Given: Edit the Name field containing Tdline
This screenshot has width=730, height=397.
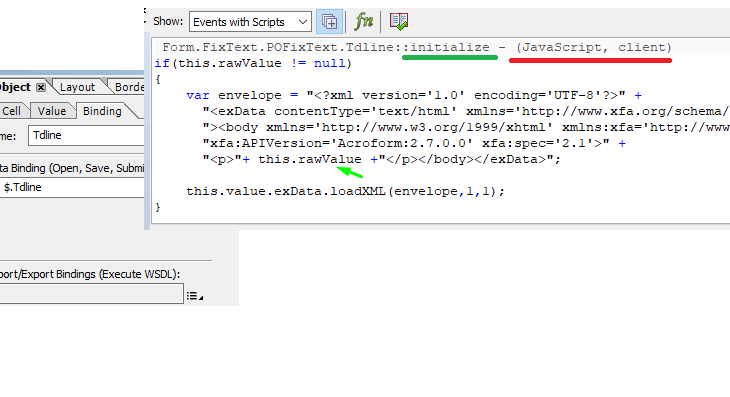Looking at the screenshot, I should pyautogui.click(x=86, y=135).
